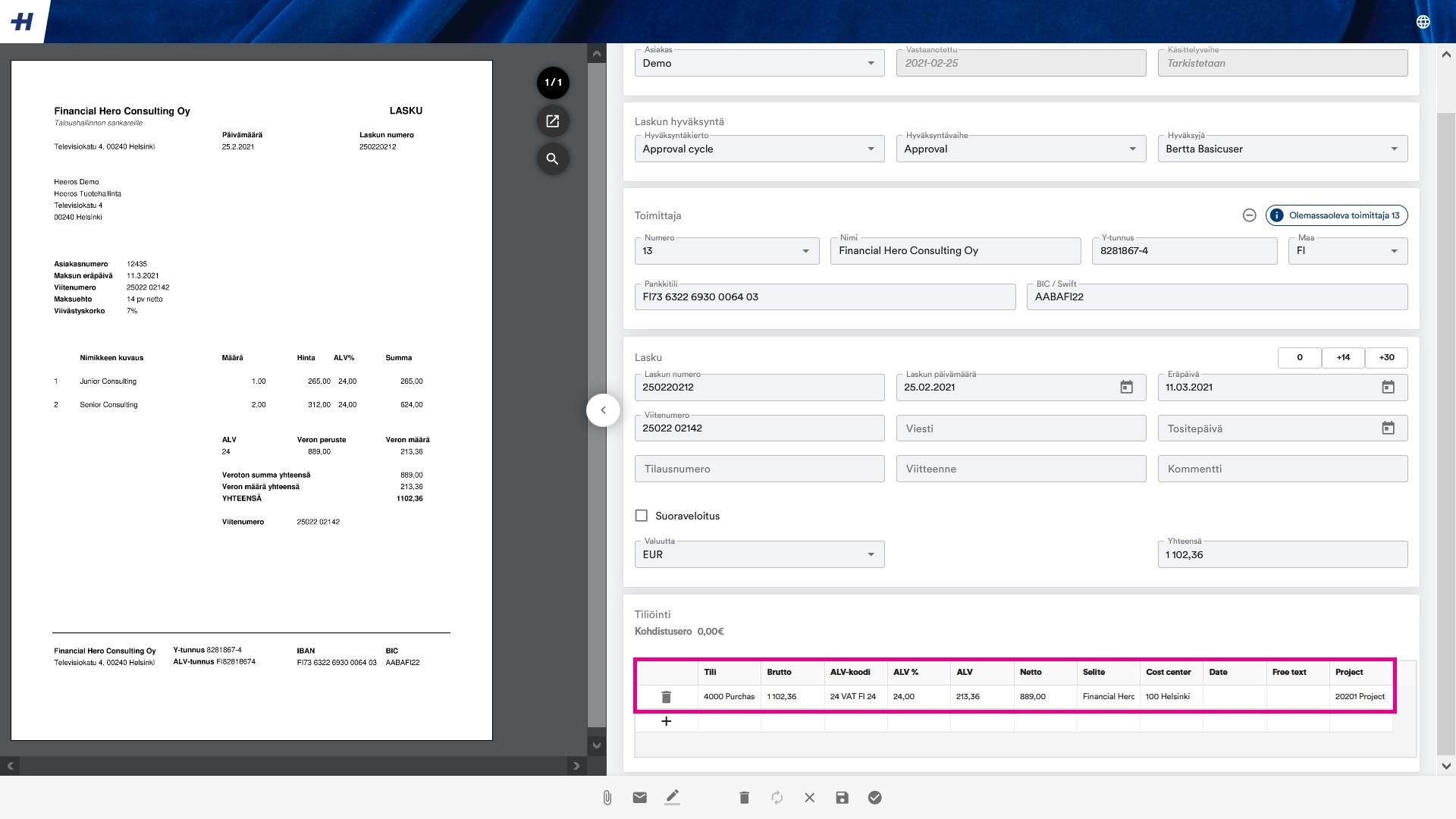The height and width of the screenshot is (819, 1456).
Task: Click the Cost center cell 100 Helsinki
Action: coord(1172,697)
